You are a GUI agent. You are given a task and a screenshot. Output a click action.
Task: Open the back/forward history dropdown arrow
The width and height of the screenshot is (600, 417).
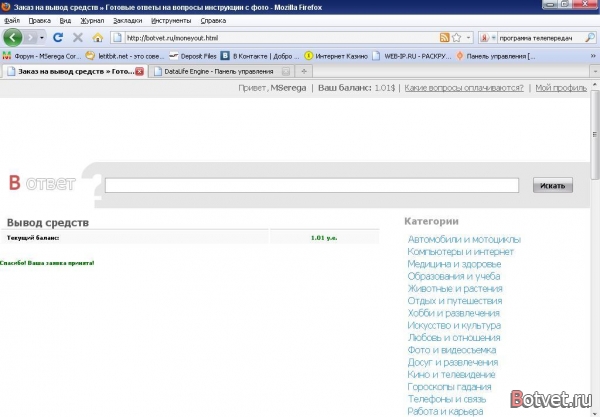click(x=42, y=37)
